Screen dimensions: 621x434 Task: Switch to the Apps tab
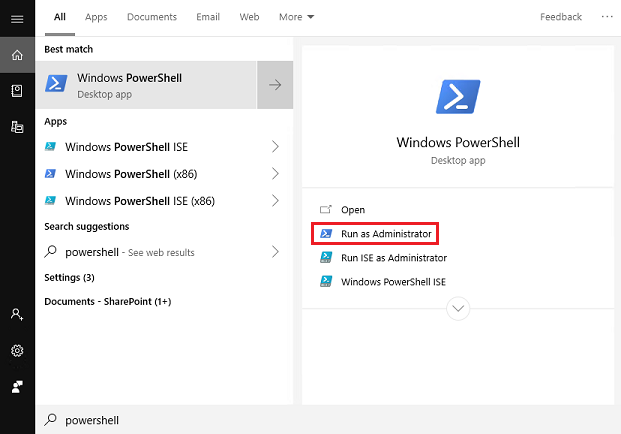[x=96, y=17]
